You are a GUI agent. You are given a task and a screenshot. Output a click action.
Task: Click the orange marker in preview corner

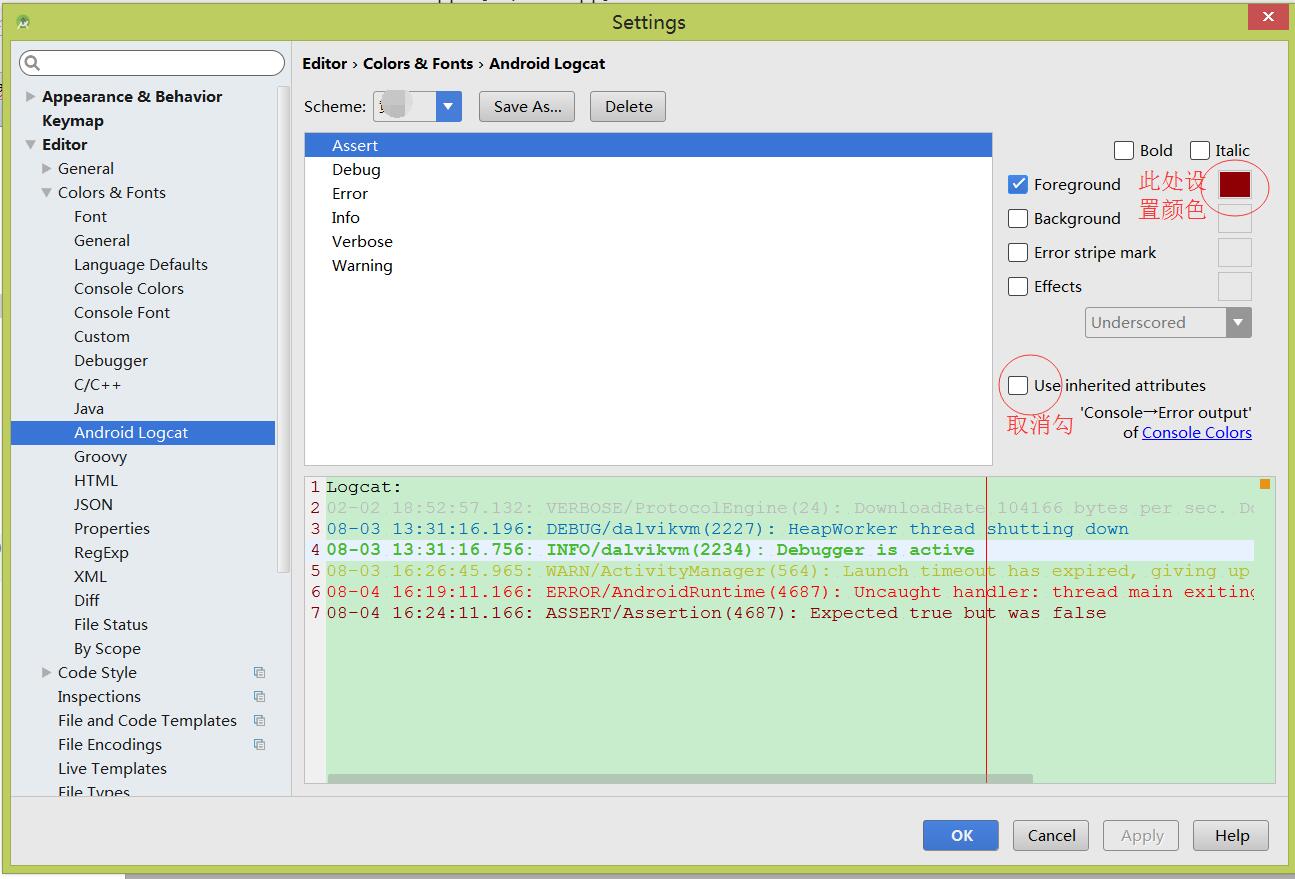pos(1264,484)
